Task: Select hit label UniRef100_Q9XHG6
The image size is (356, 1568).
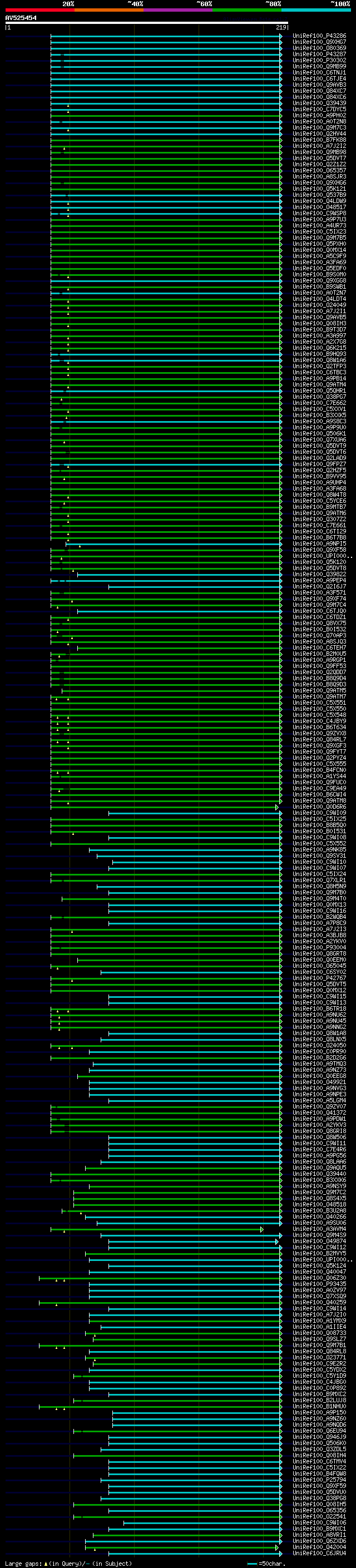Action: coord(319,182)
